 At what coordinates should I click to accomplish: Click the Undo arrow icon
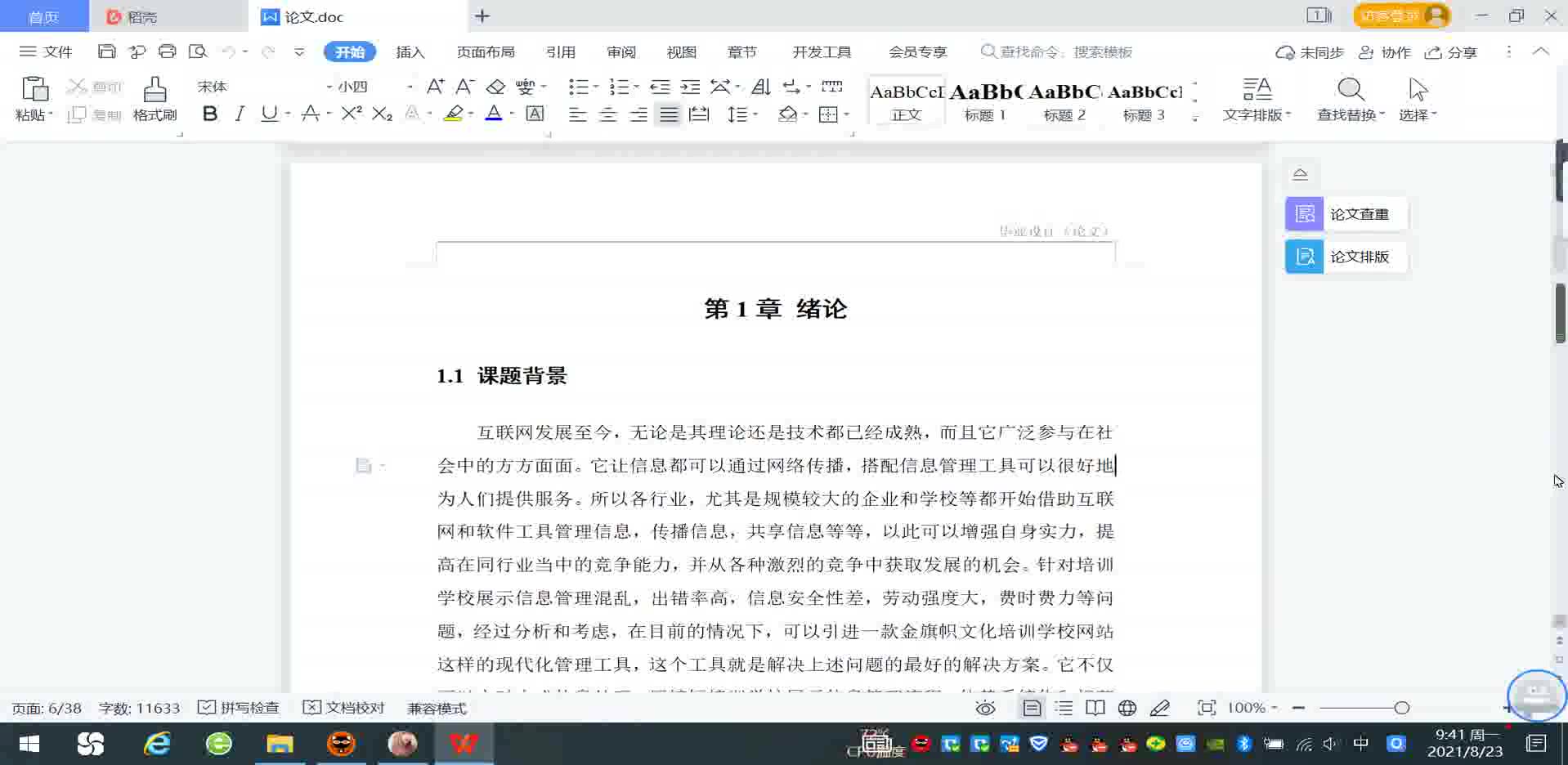pos(228,51)
